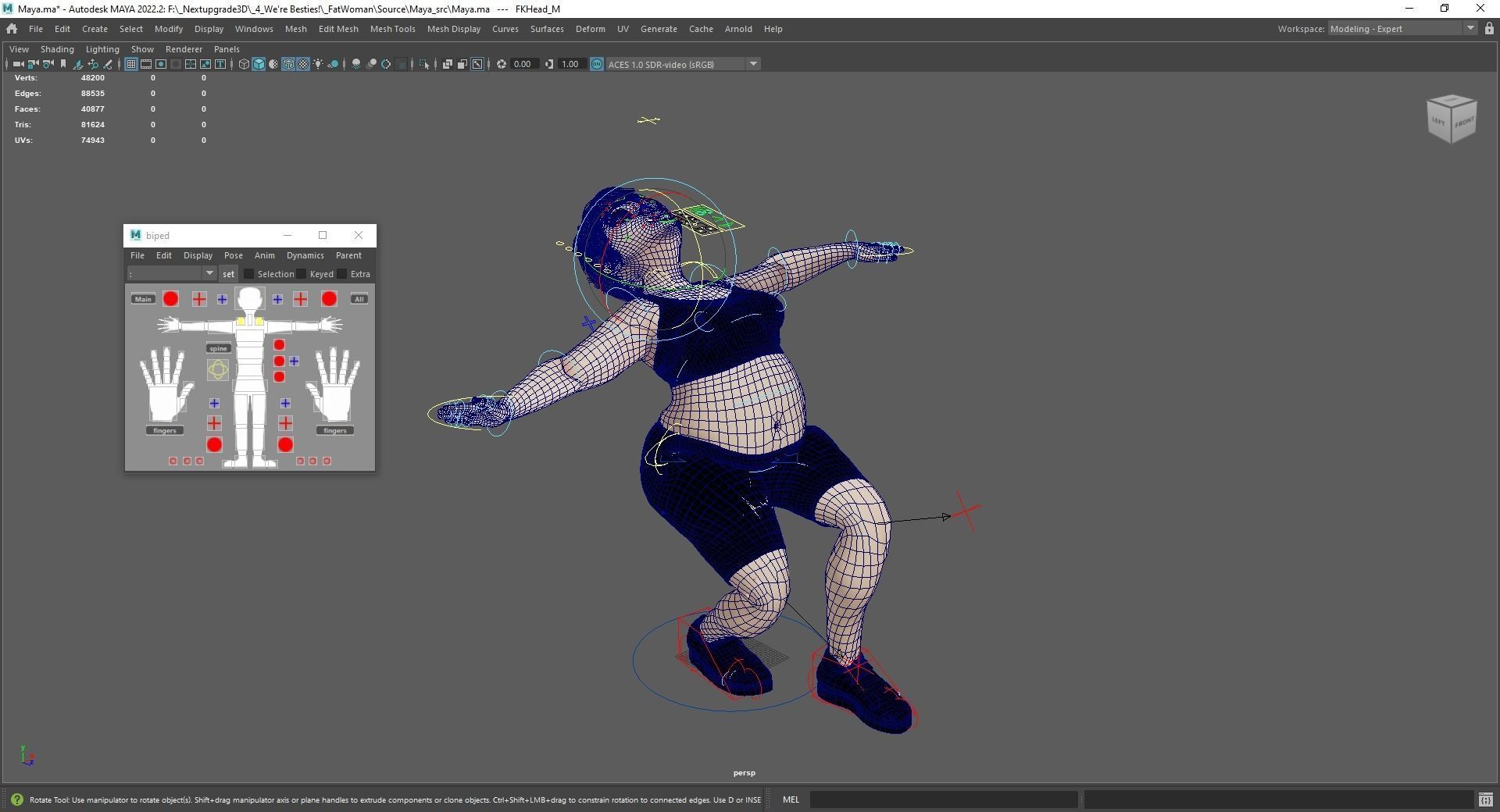This screenshot has width=1500, height=812.
Task: Open the ACES 1.0 SDR-video color transform dropdown
Action: (x=683, y=64)
